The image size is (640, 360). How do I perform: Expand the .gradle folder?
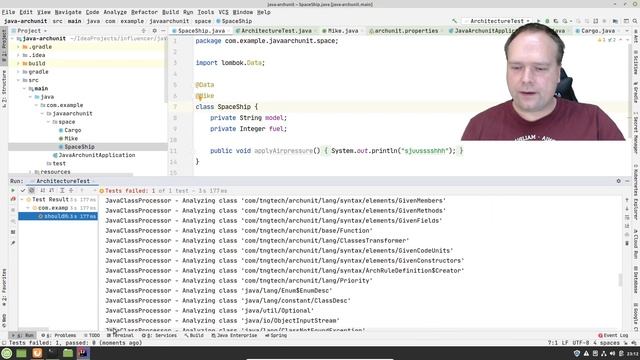[18, 47]
